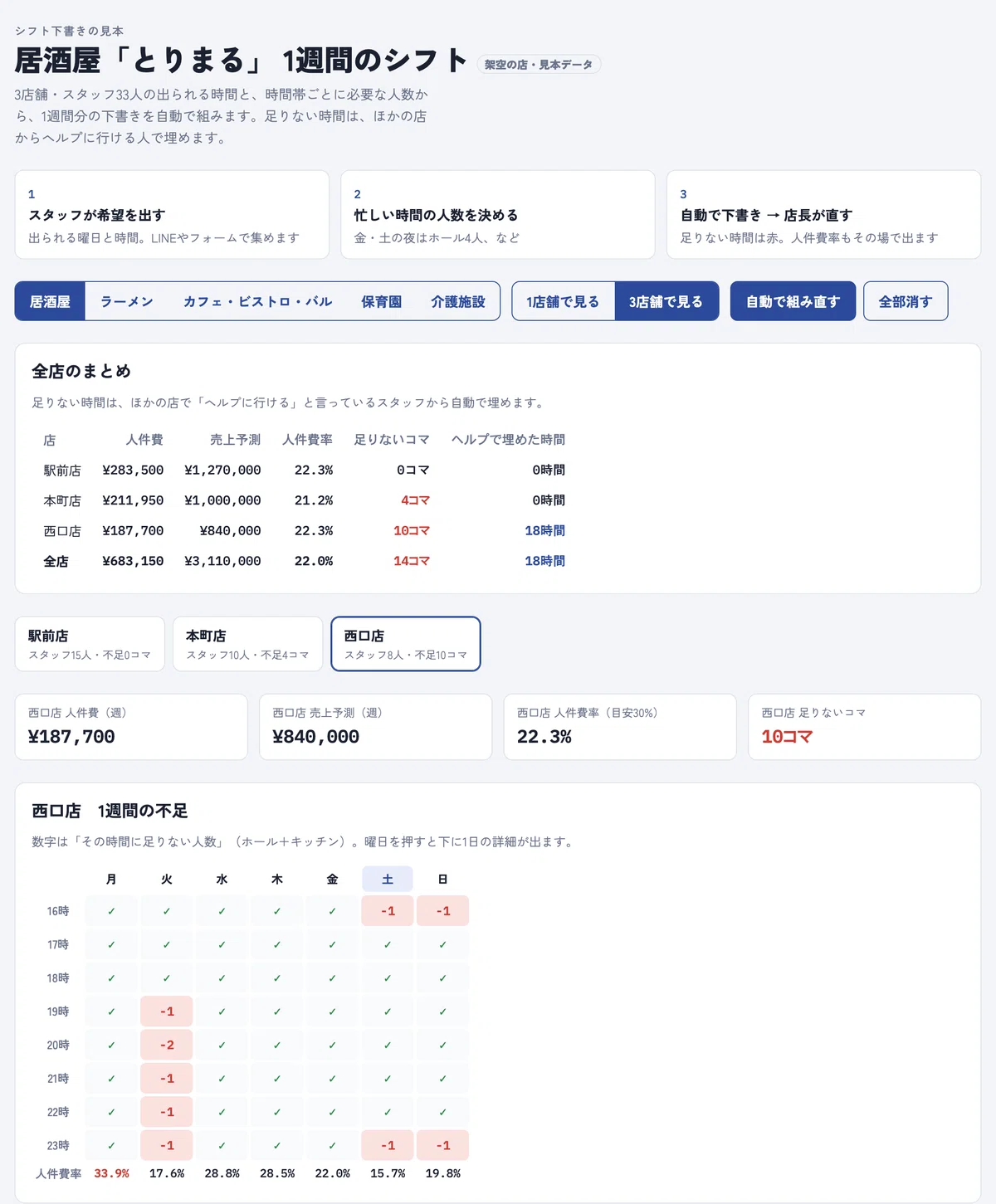The width and height of the screenshot is (996, 1204).
Task: Click 駅前店 row in summary table
Action: click(305, 470)
